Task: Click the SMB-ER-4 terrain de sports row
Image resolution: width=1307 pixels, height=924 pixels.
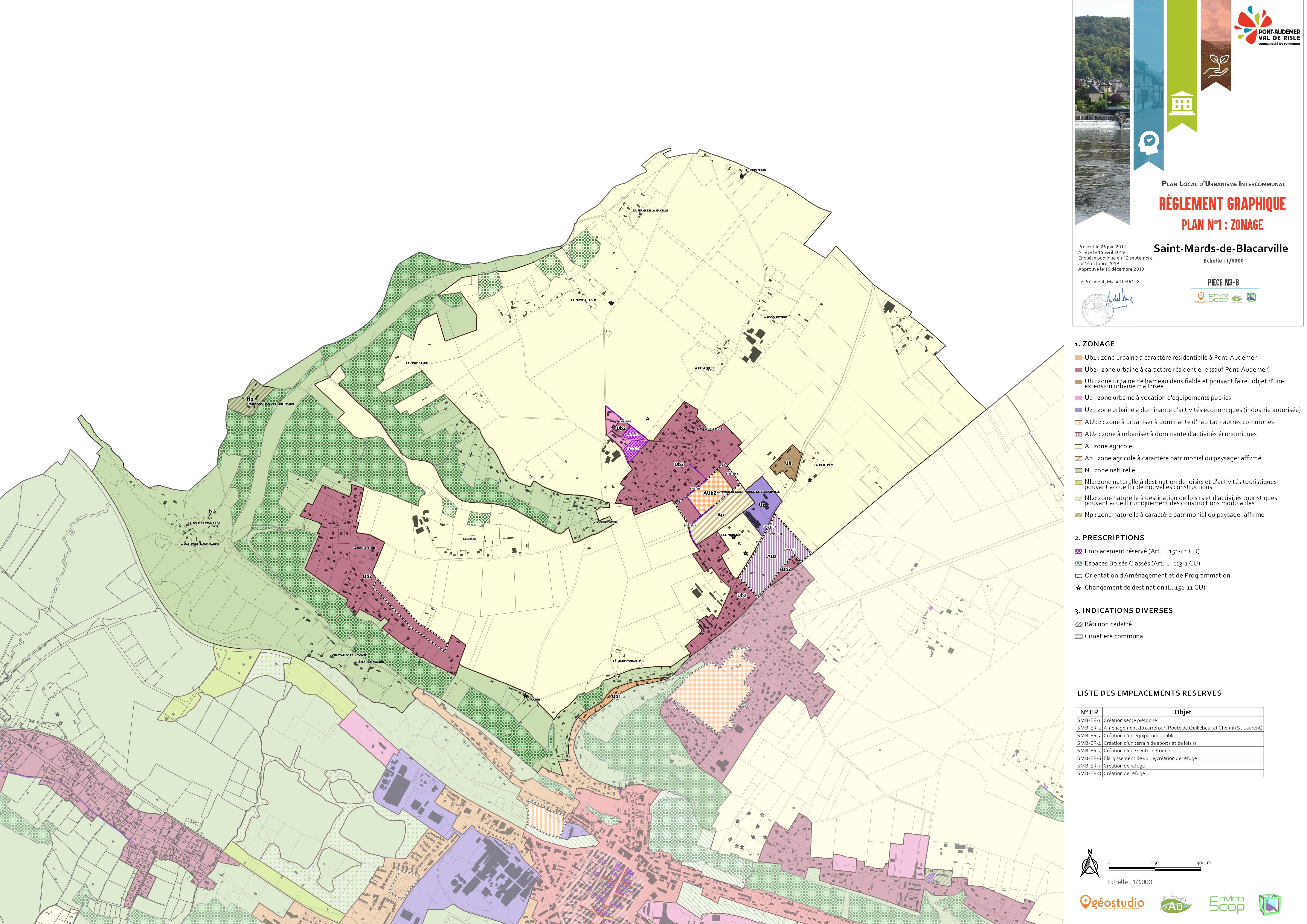Action: coord(1170,743)
